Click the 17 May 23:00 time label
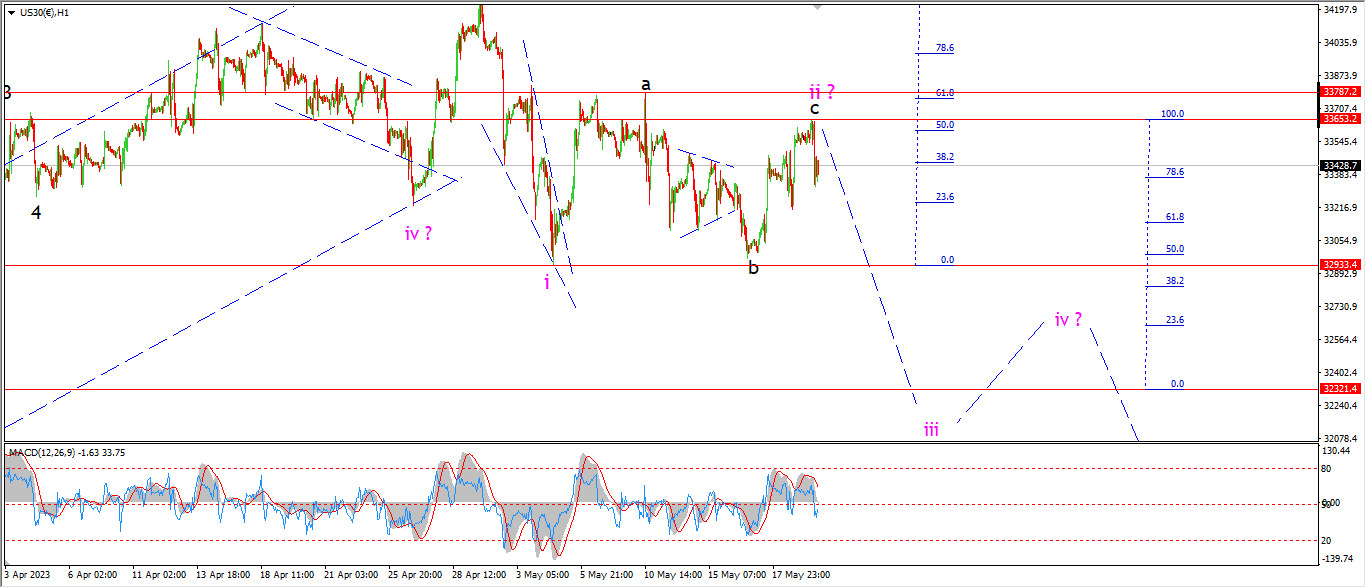 pyautogui.click(x=801, y=575)
